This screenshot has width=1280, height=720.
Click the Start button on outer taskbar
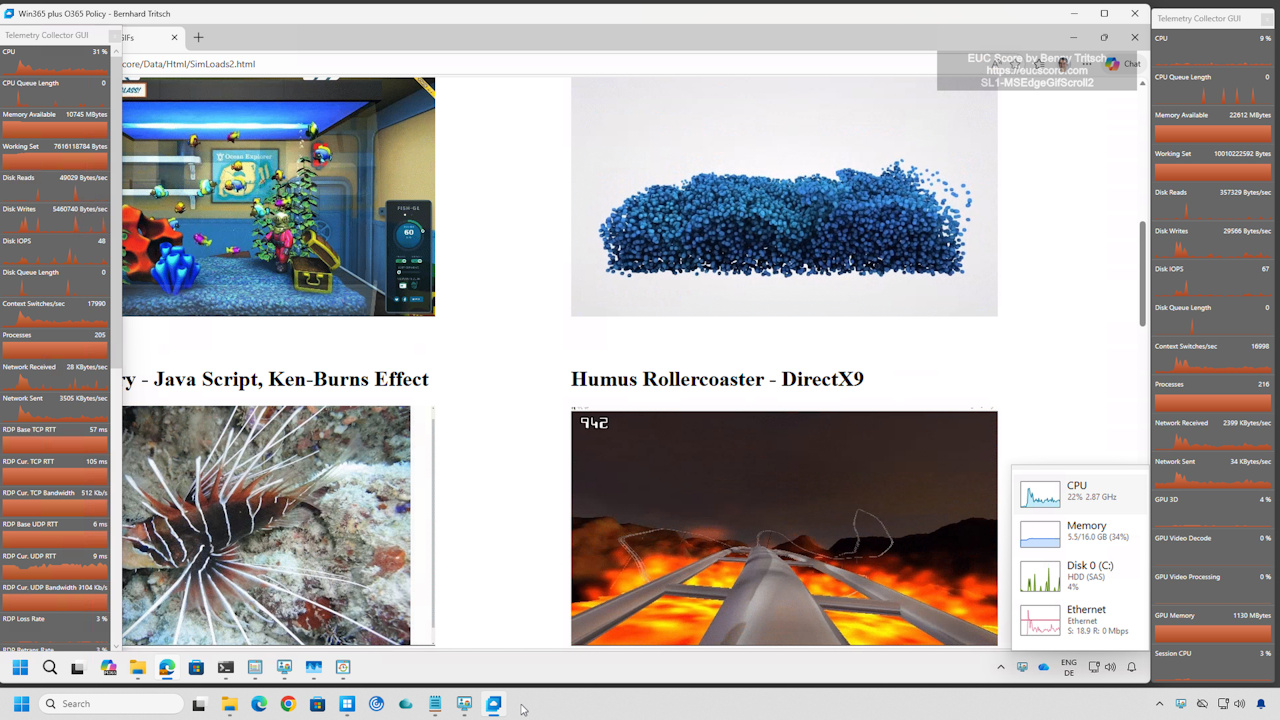[x=21, y=704]
